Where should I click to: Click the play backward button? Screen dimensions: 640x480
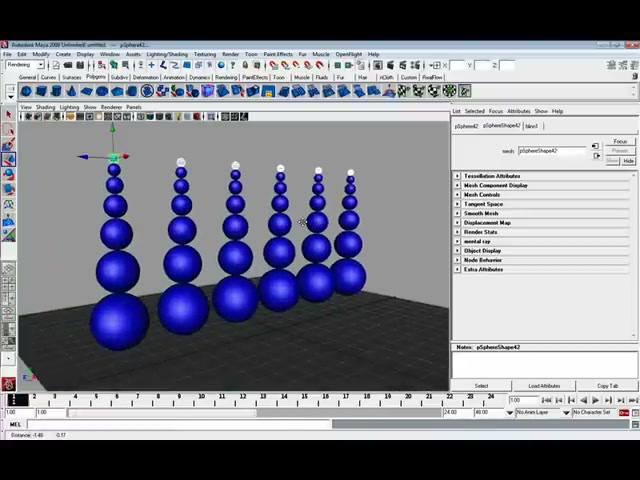pos(584,400)
